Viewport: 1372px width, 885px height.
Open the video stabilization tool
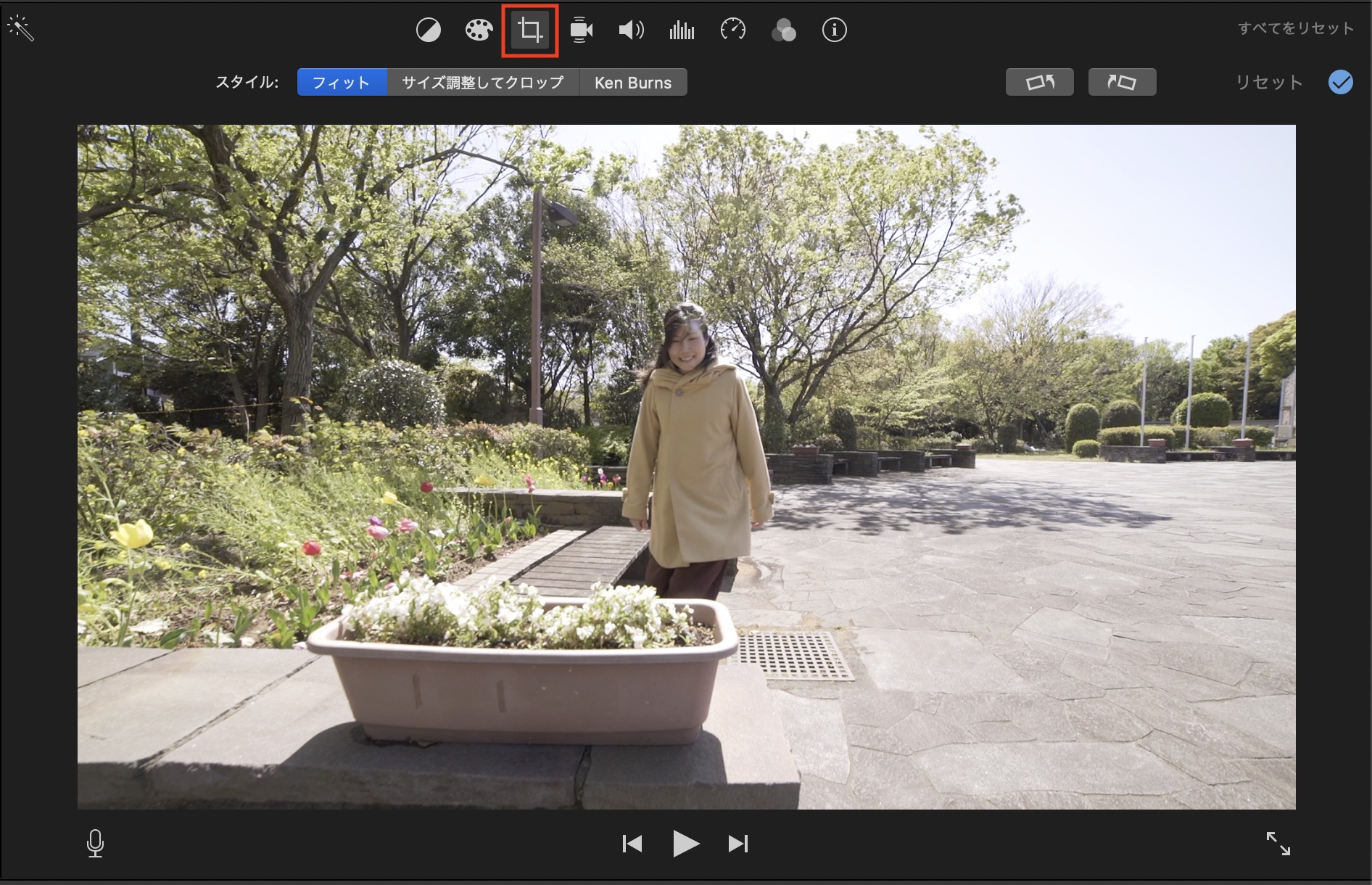581,30
